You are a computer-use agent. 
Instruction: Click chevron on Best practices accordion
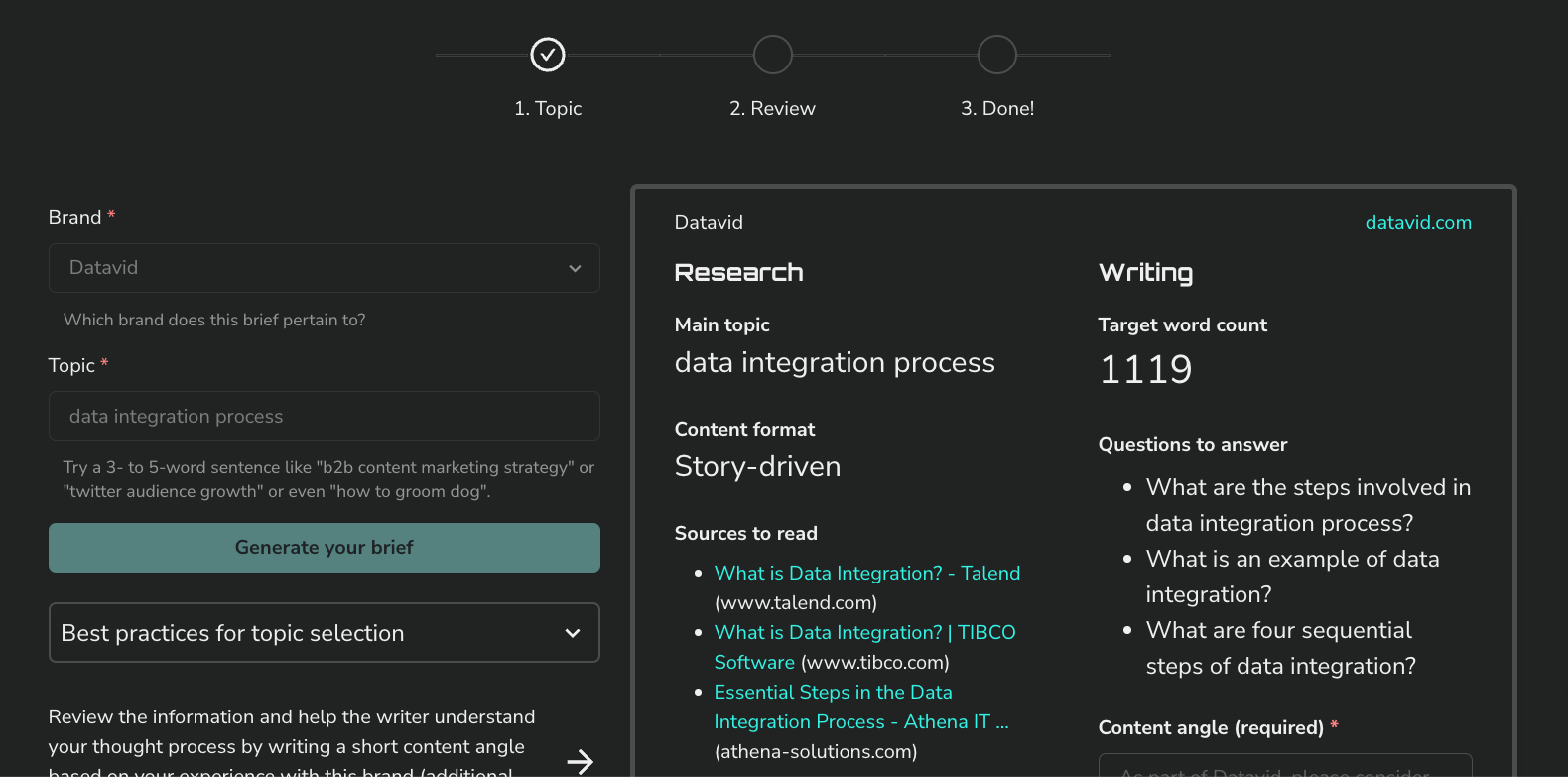point(573,633)
